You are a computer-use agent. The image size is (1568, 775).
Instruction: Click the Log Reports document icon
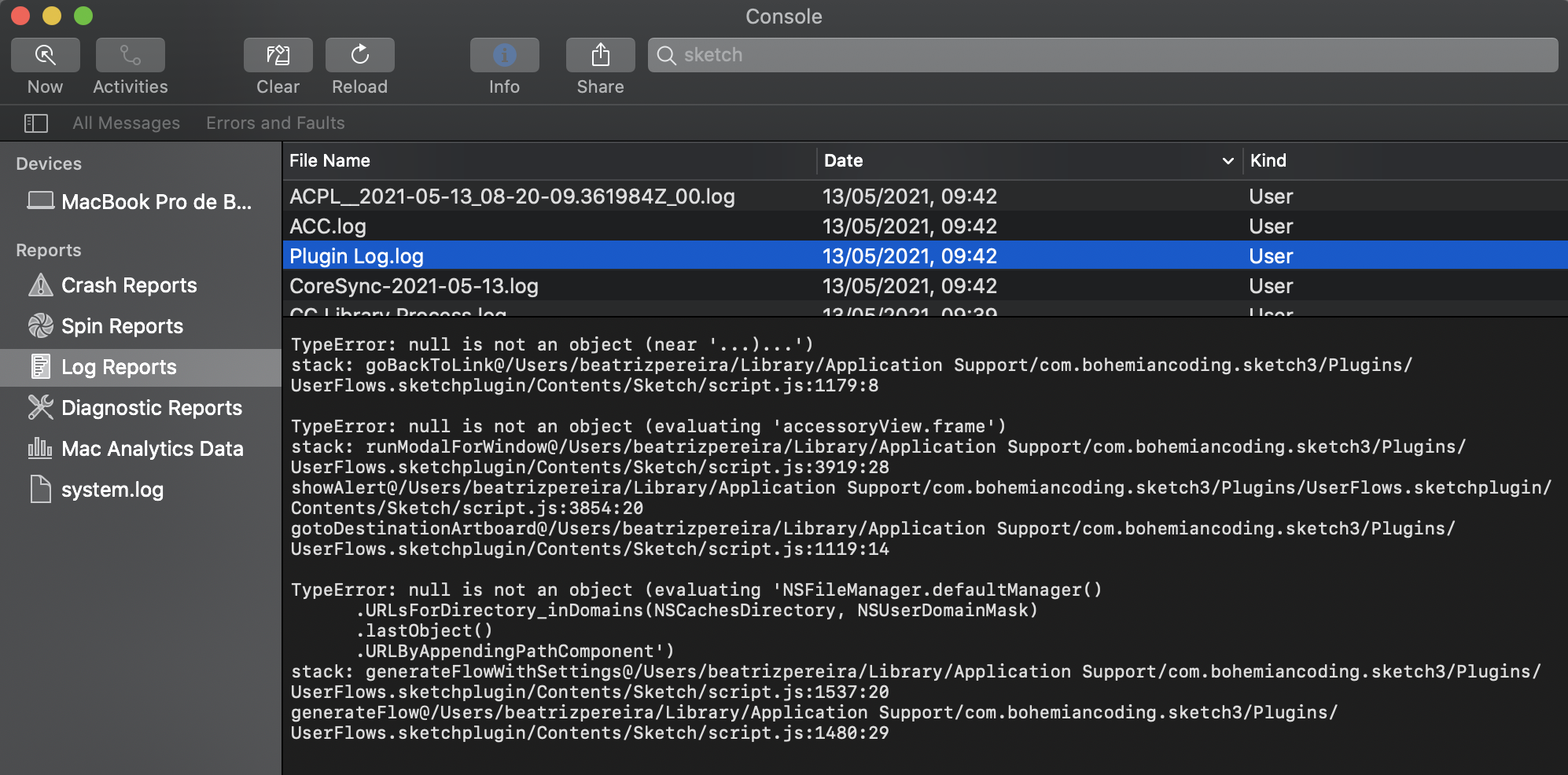click(x=40, y=366)
